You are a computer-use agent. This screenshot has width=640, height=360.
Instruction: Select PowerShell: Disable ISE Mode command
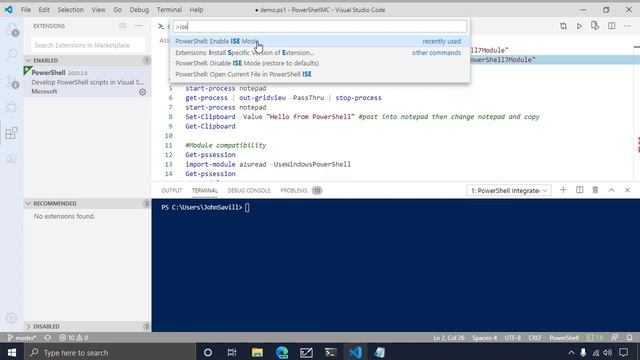320,63
